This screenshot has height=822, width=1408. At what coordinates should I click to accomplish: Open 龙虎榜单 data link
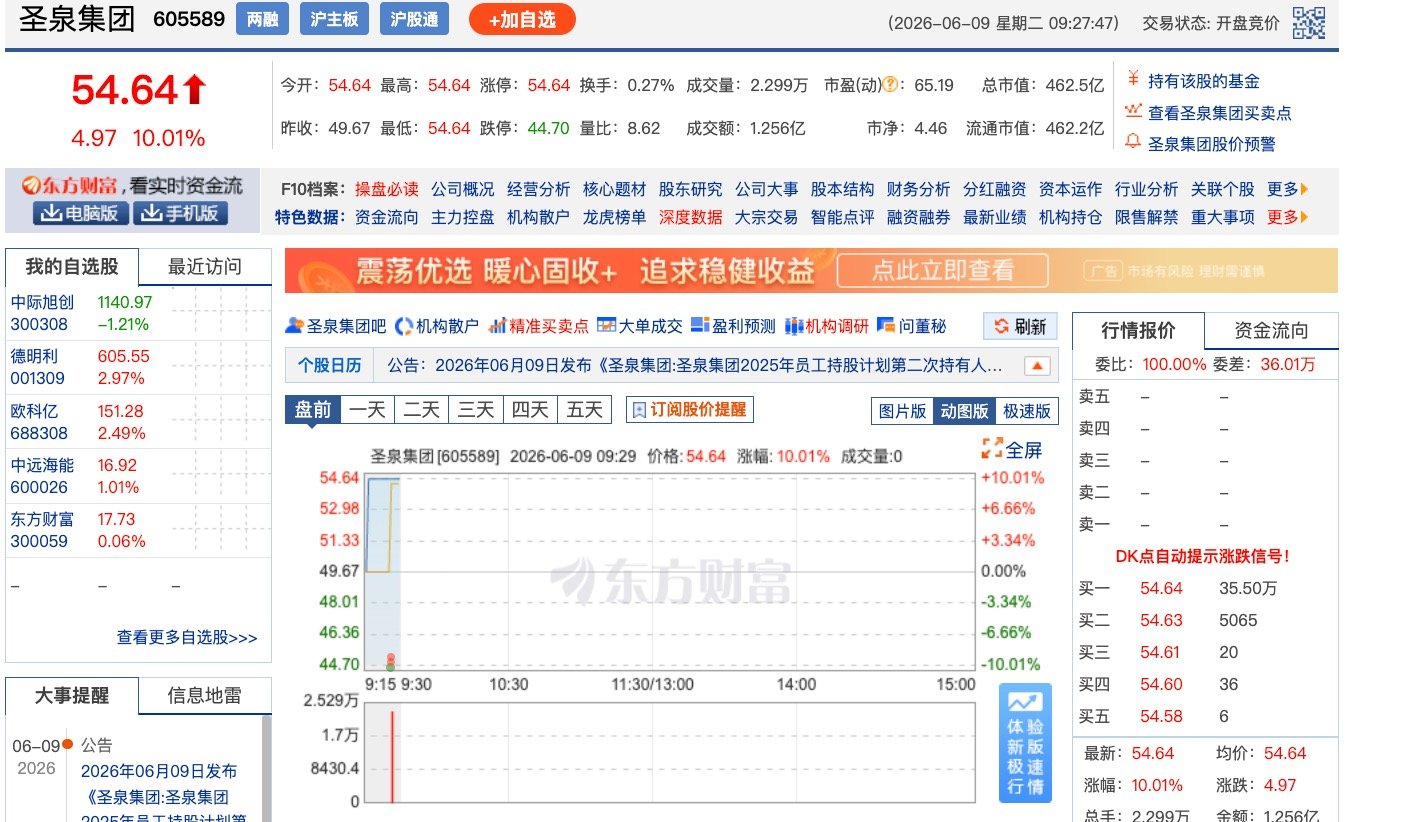point(614,217)
